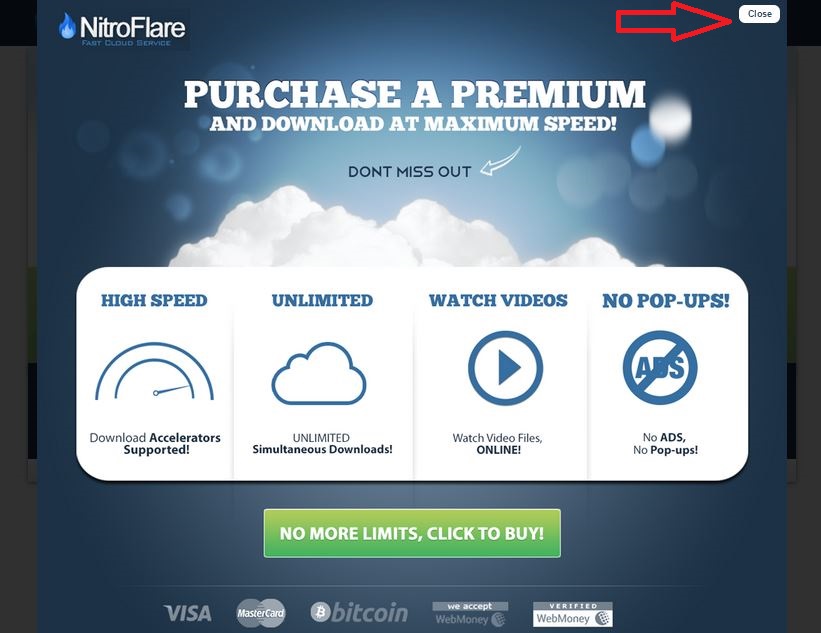The width and height of the screenshot is (821, 633).
Task: Click 'Download Accelerators Supported!' caption
Action: pos(155,443)
